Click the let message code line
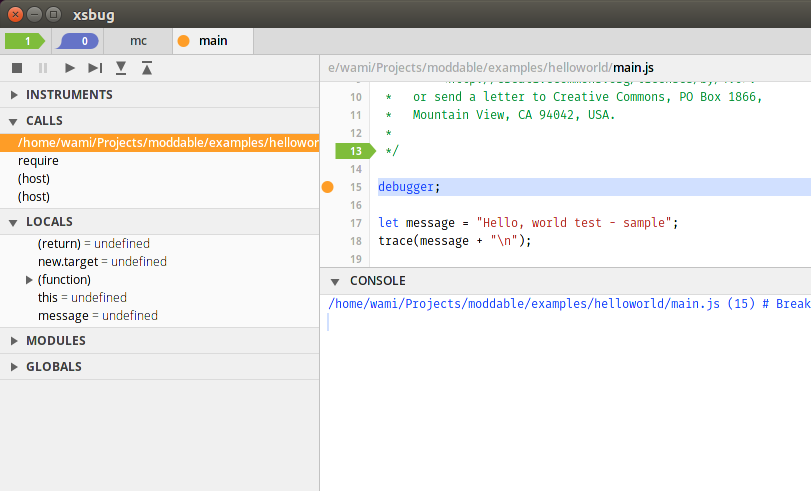The height and width of the screenshot is (491, 811). [x=528, y=223]
